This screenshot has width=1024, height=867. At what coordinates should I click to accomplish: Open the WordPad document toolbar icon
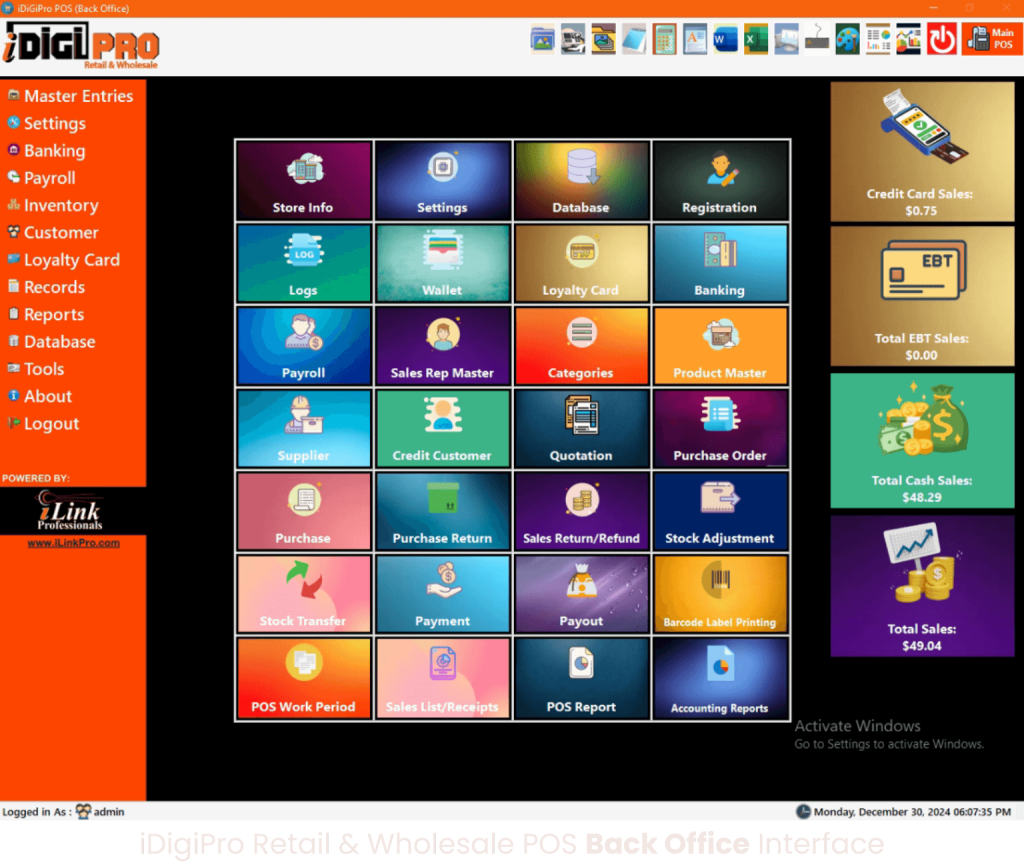click(695, 40)
